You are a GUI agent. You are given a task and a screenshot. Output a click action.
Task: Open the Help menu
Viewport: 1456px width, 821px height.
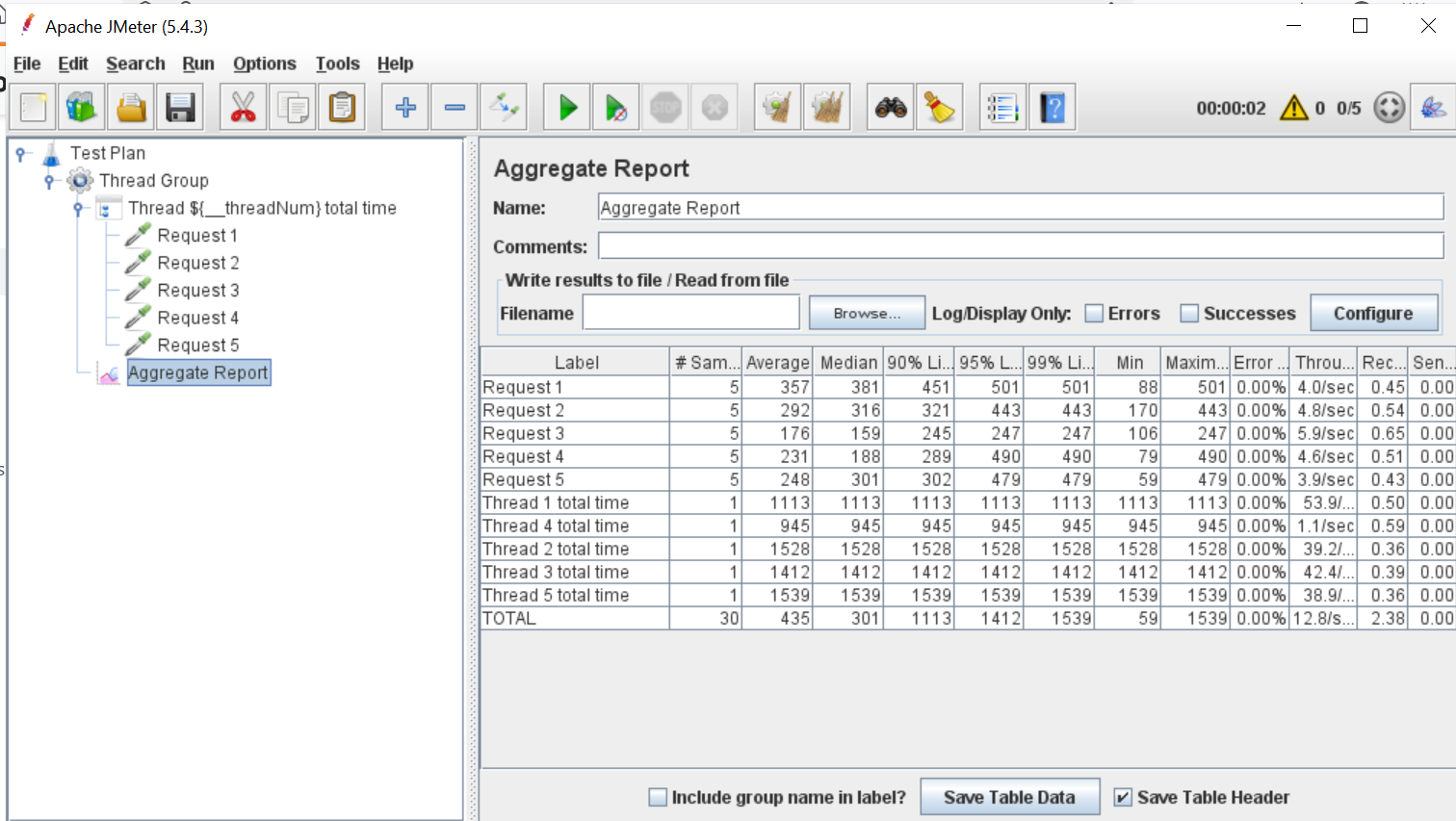[x=395, y=64]
